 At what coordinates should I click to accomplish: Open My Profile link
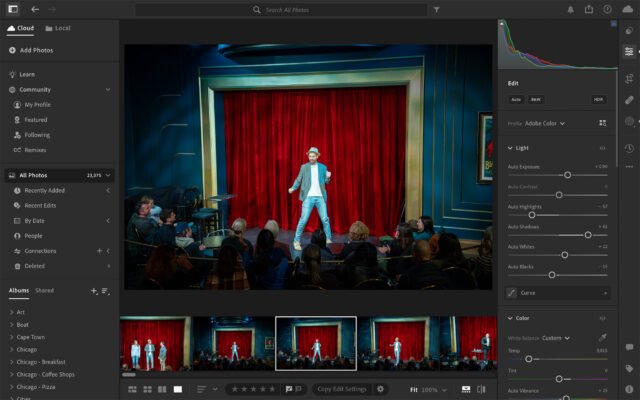(x=37, y=104)
